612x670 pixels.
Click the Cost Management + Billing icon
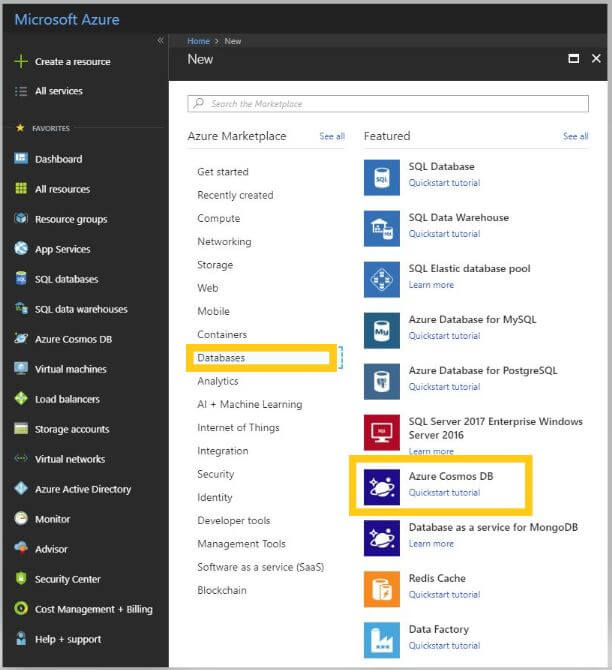tap(21, 608)
